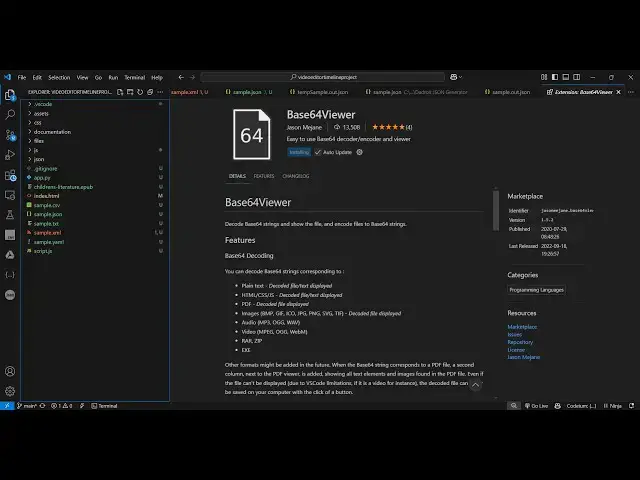
Task: Toggle the Auto Update checkbox
Action: pos(318,152)
